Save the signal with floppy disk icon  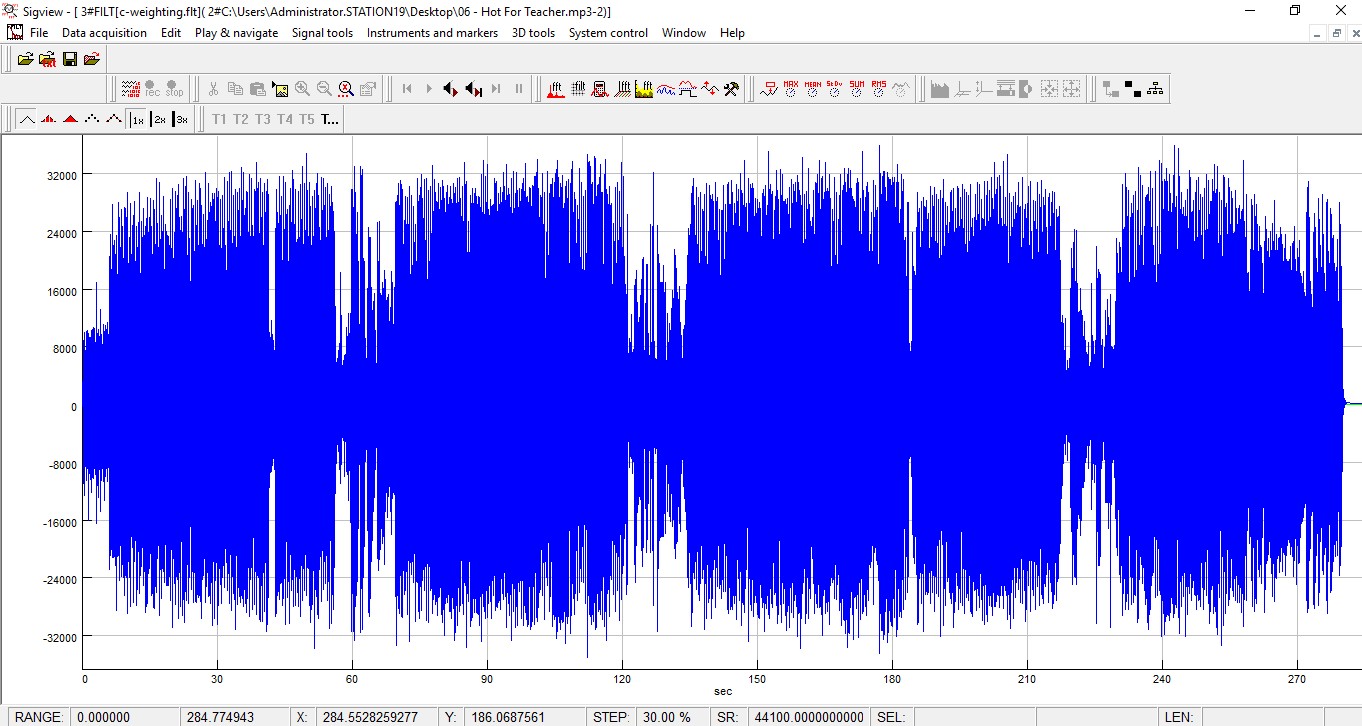click(x=70, y=59)
